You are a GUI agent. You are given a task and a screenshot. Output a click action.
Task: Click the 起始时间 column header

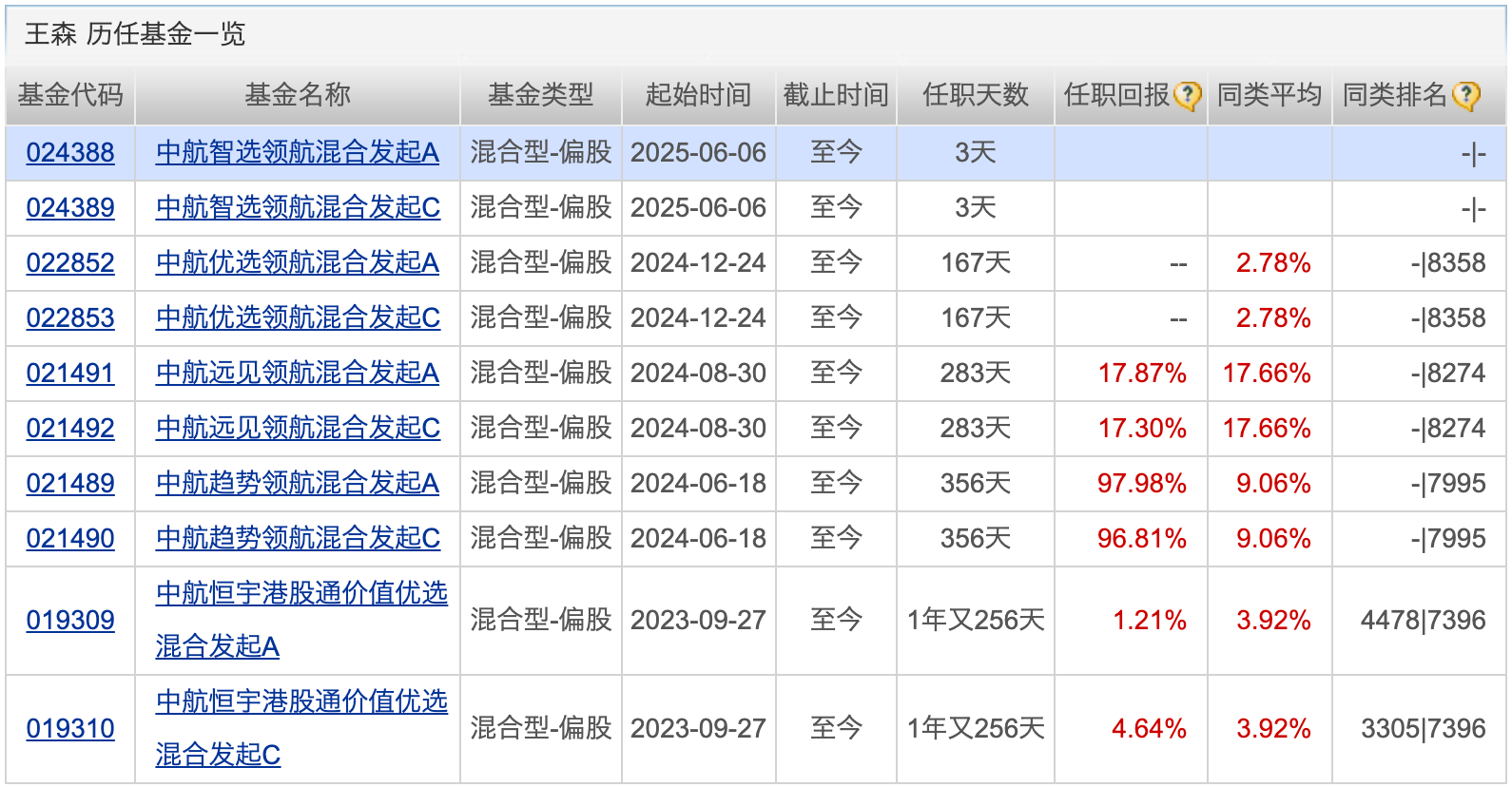click(698, 95)
